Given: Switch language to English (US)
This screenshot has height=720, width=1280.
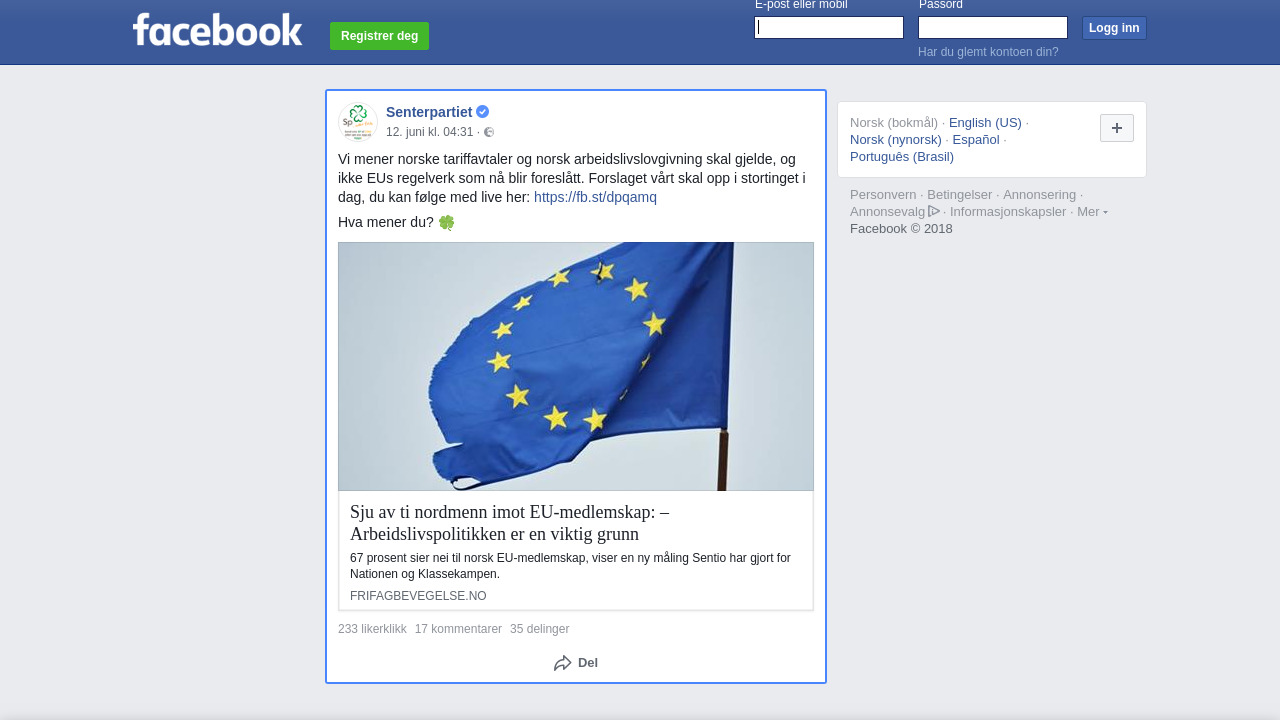Looking at the screenshot, I should click(x=985, y=123).
